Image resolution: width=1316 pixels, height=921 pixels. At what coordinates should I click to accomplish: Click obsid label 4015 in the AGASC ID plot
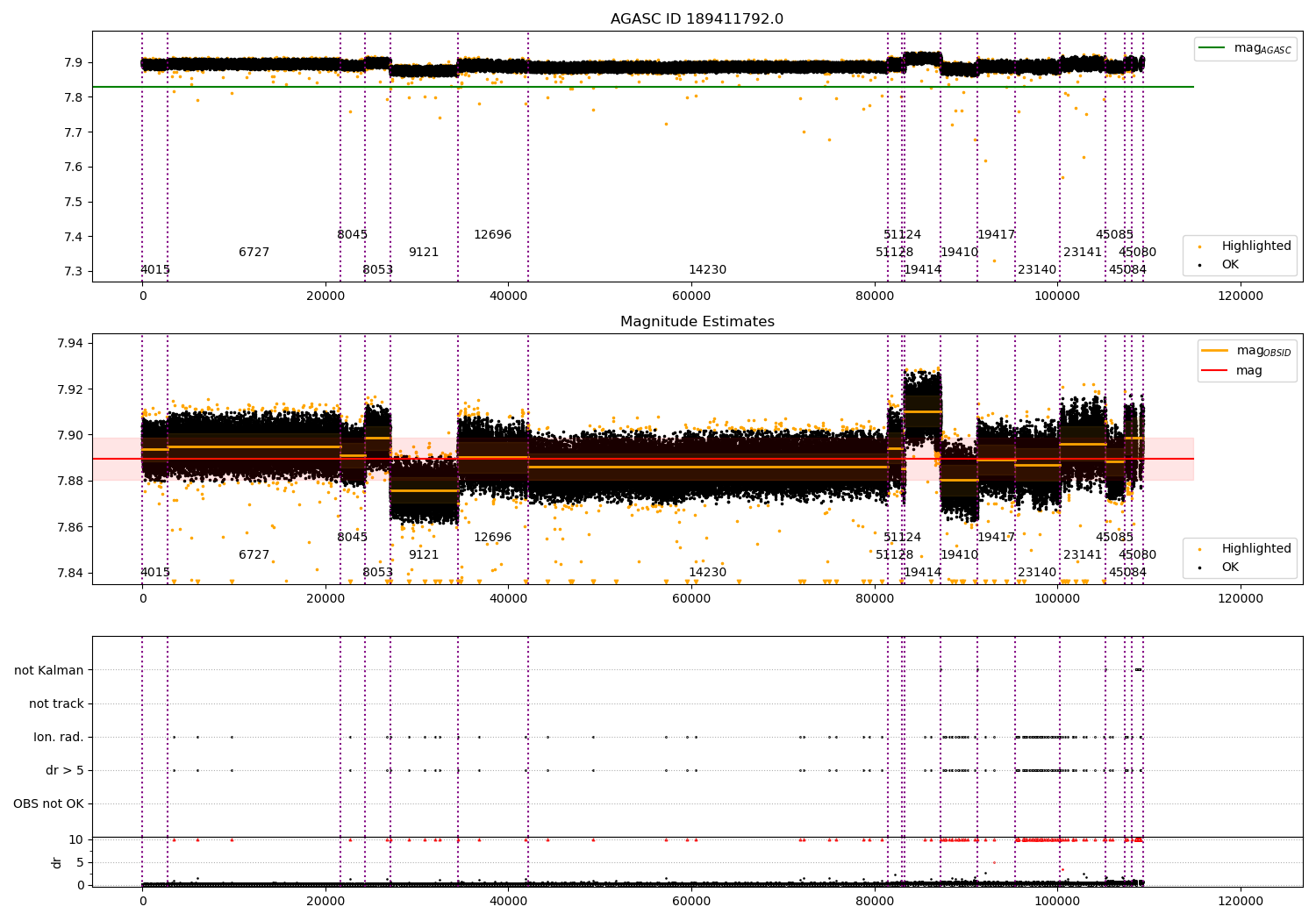[x=155, y=270]
